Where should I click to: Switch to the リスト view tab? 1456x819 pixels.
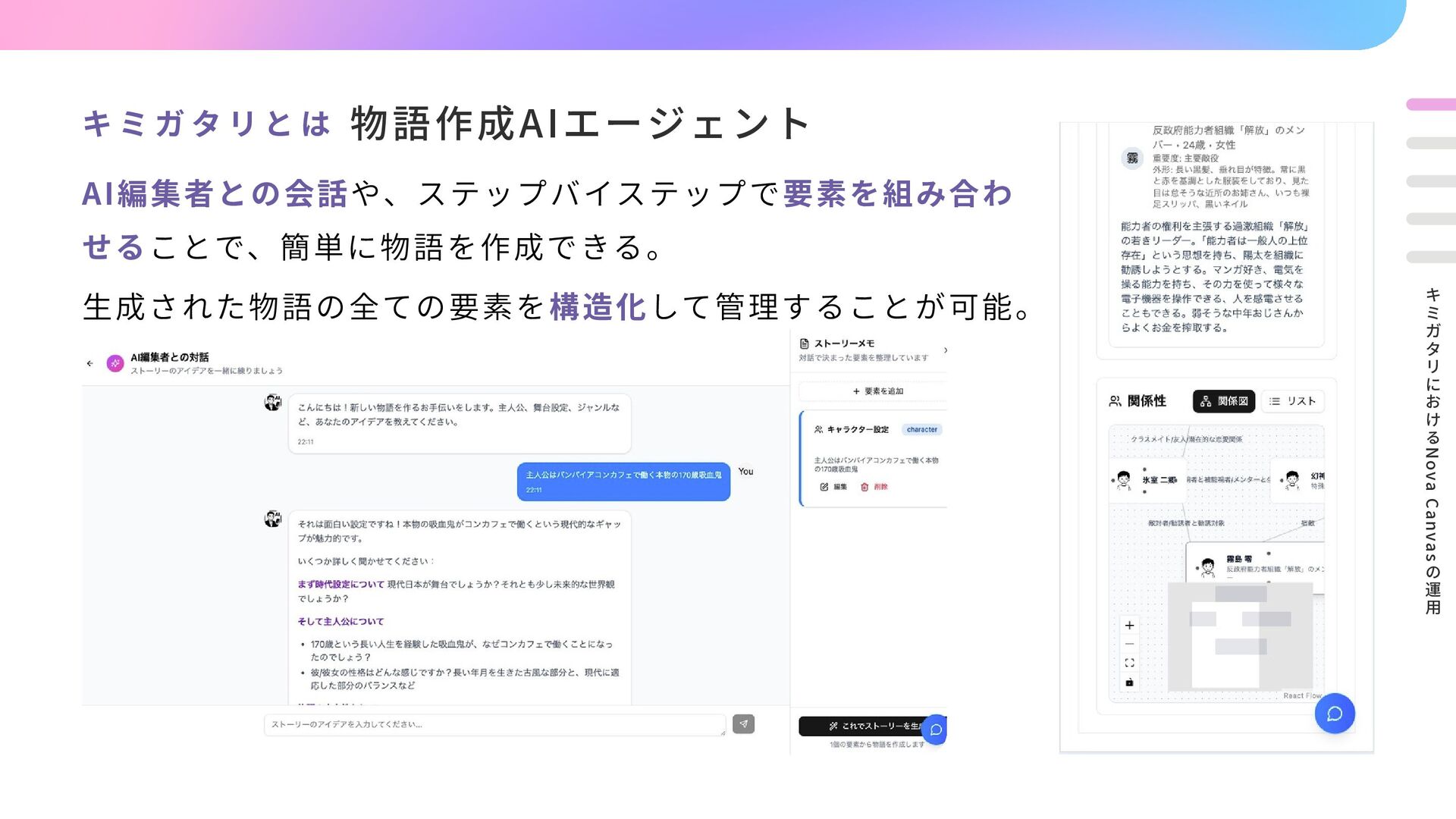coord(1293,401)
